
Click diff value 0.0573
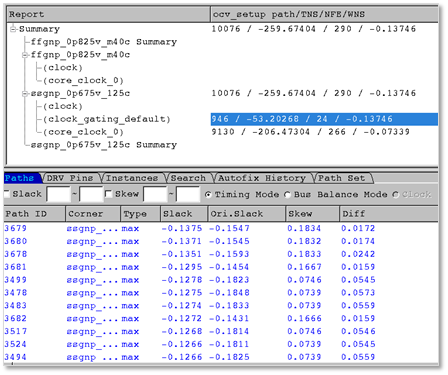(x=358, y=293)
